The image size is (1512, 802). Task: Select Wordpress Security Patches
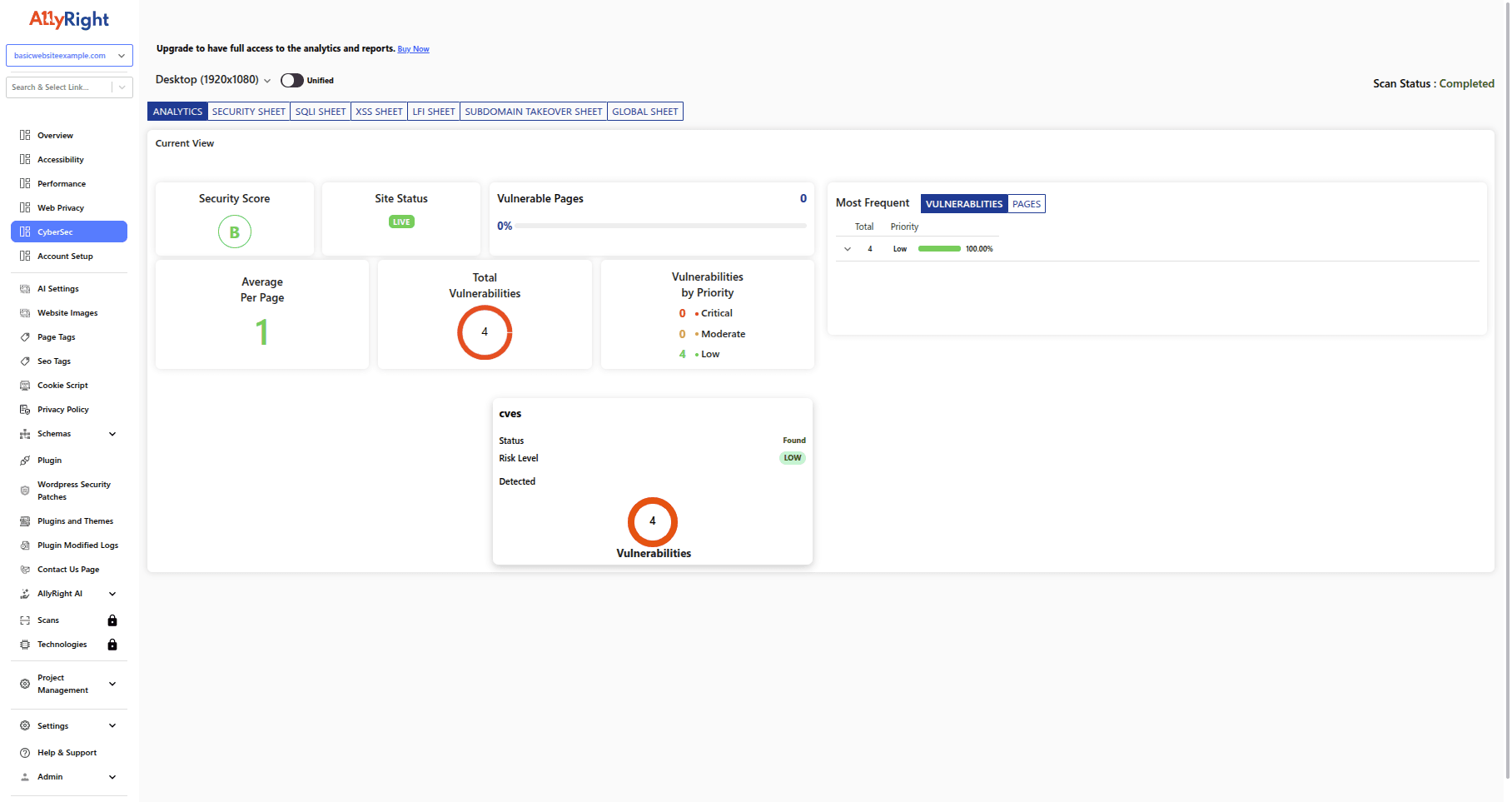(73, 491)
